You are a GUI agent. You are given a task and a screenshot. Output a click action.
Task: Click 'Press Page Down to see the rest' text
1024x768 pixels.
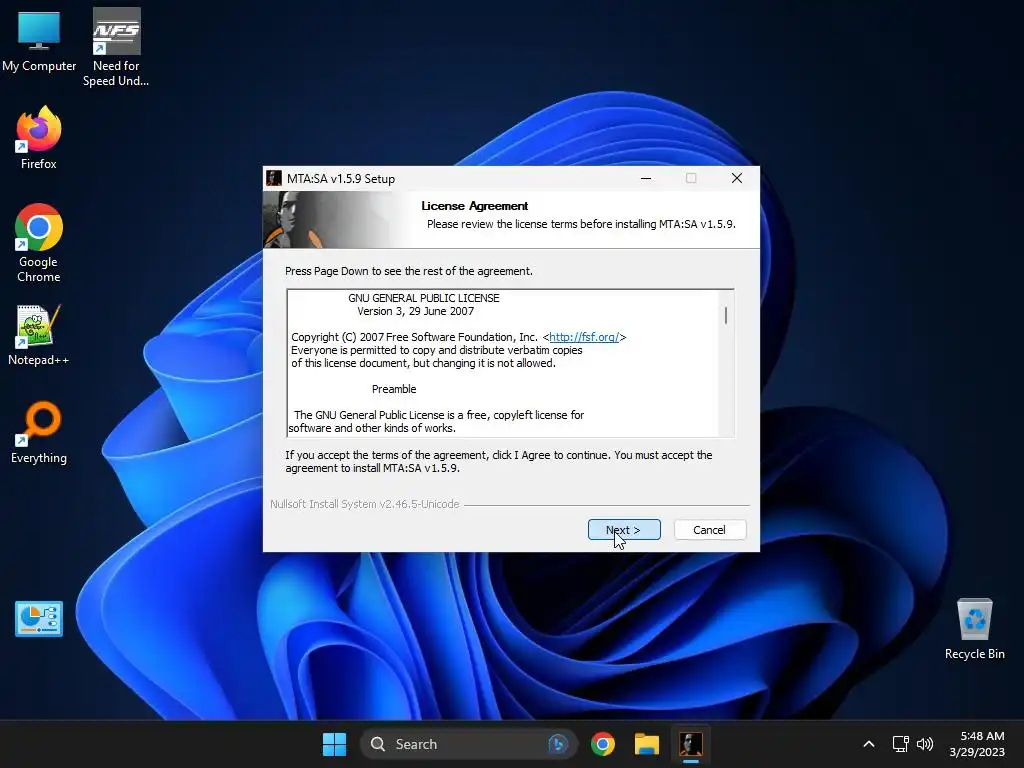[x=409, y=271]
